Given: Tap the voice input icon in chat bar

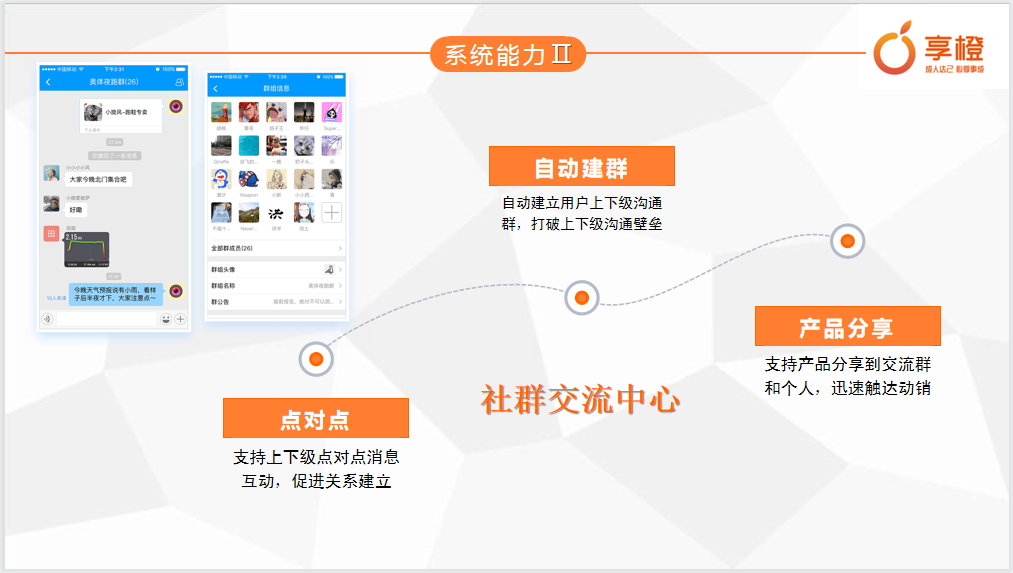Looking at the screenshot, I should pos(47,319).
